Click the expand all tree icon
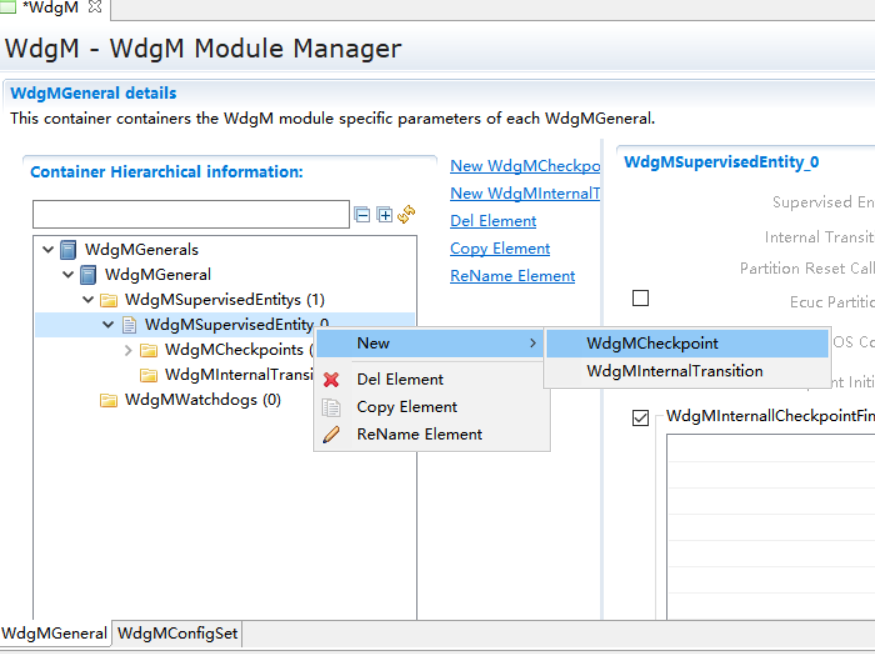This screenshot has height=654, width=875. (384, 215)
